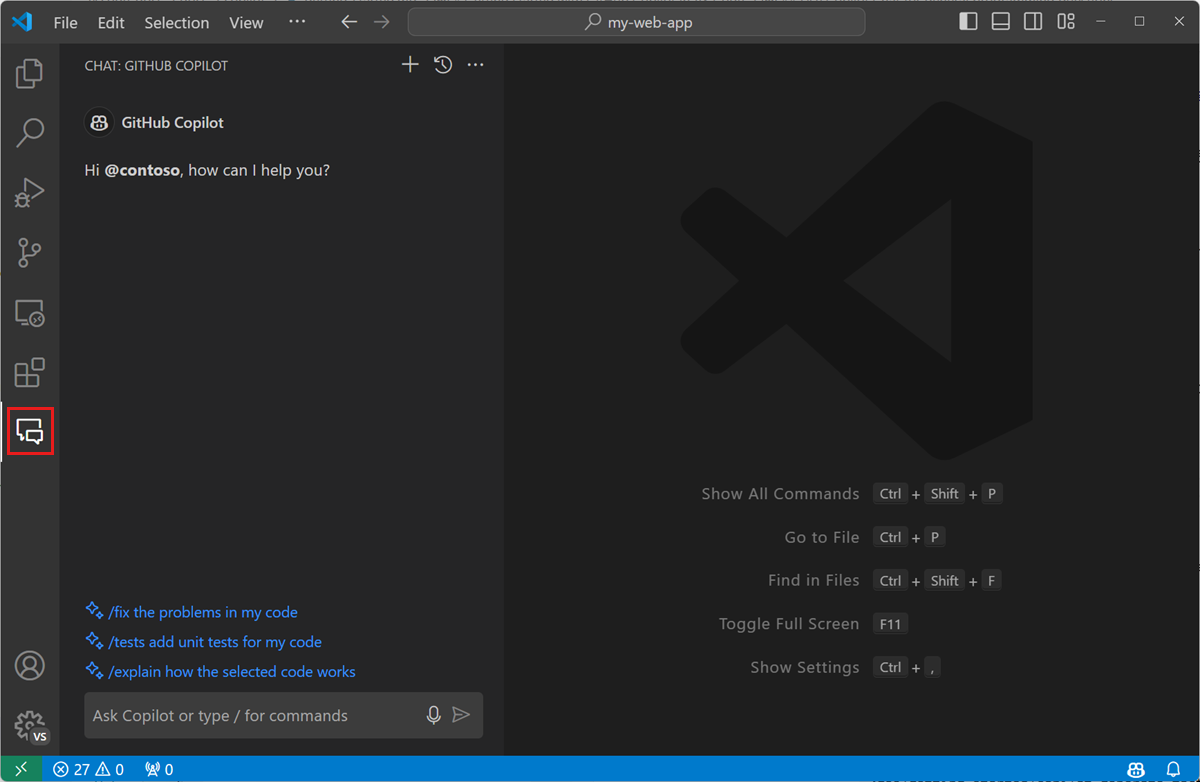Open the Extensions view
The height and width of the screenshot is (782, 1200).
tap(29, 372)
